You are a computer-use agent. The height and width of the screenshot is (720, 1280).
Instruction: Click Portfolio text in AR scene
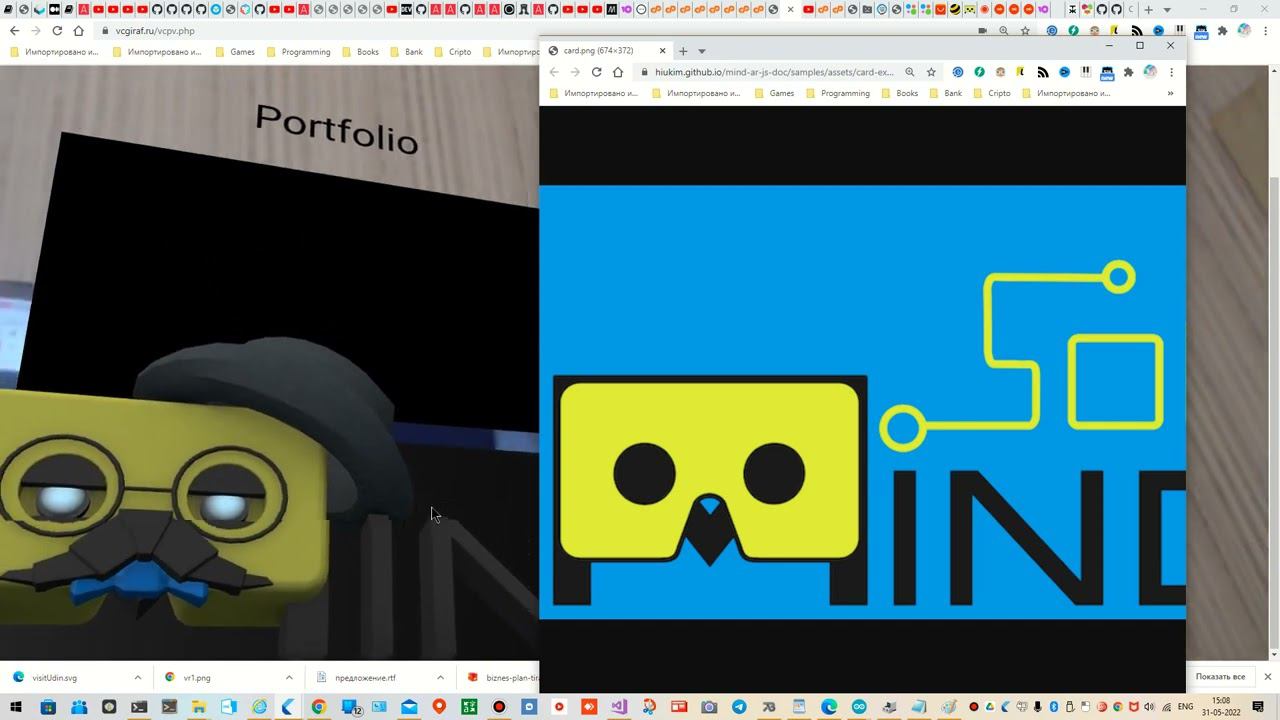coord(336,129)
